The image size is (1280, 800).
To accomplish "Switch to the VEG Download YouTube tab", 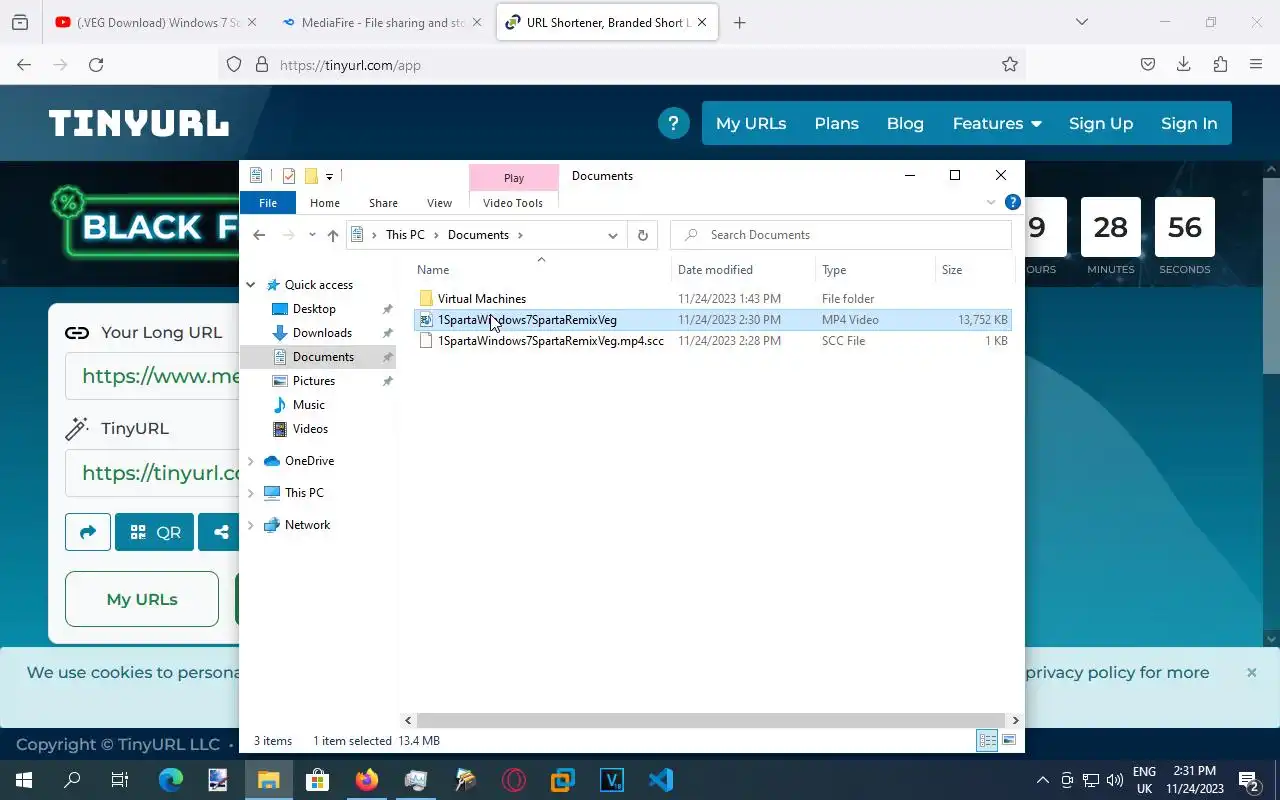I will (157, 22).
